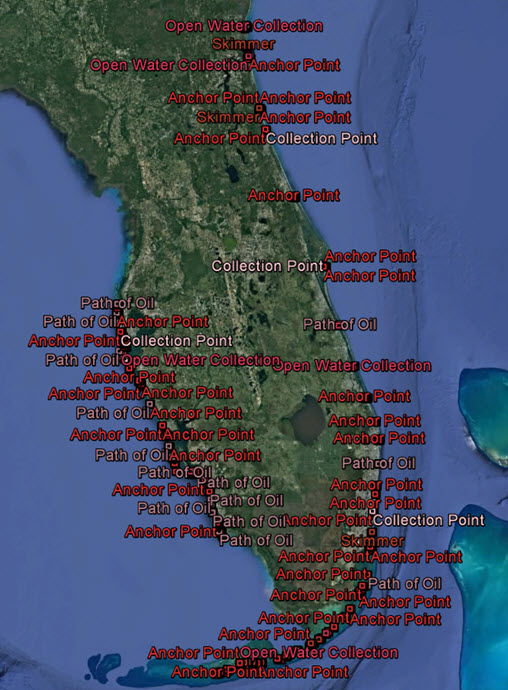
Task: Open the Skimmer label below the southeast Collection Point
Action: [372, 541]
